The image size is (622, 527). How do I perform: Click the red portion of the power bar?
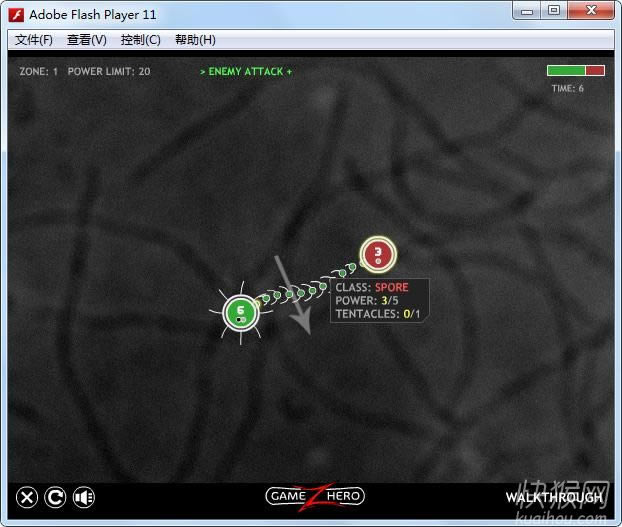(595, 71)
